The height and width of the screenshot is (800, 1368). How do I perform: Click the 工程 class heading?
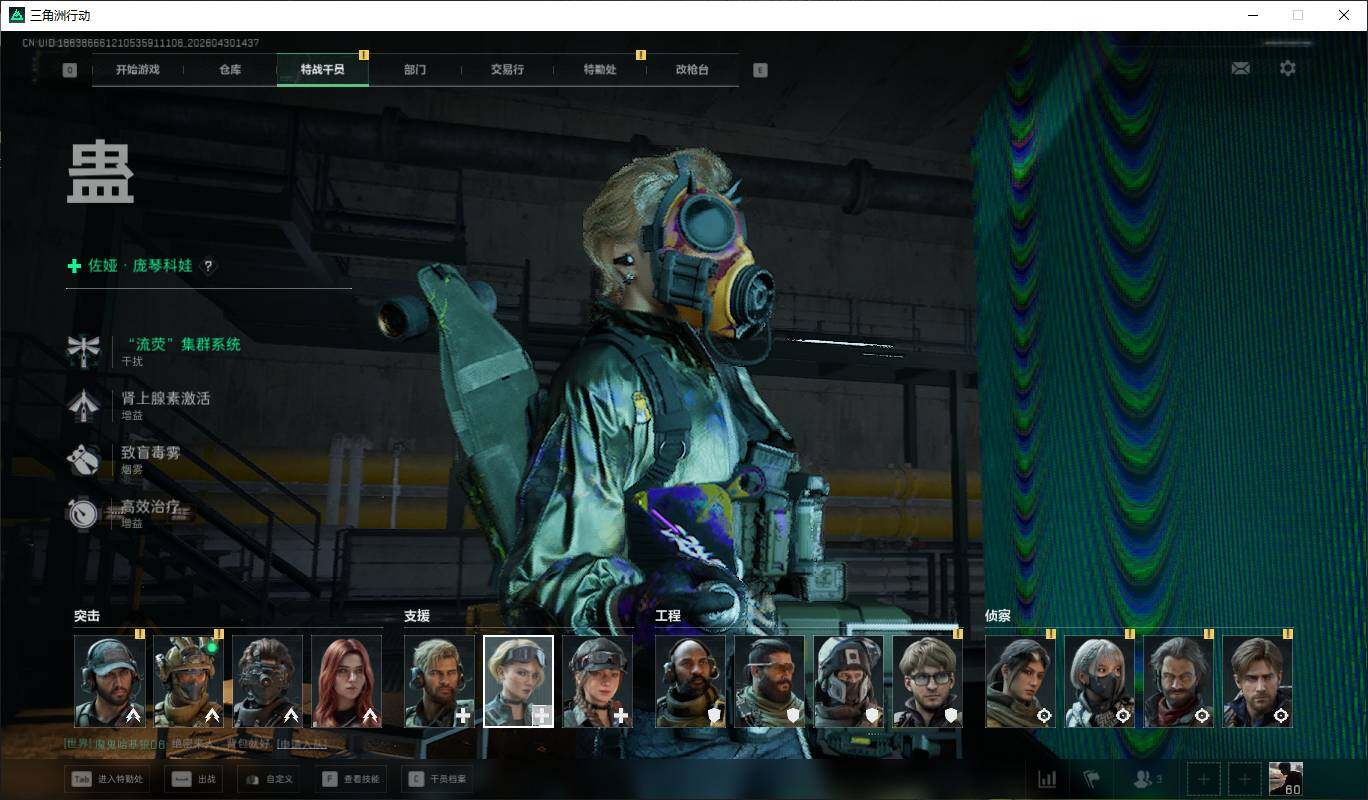668,616
